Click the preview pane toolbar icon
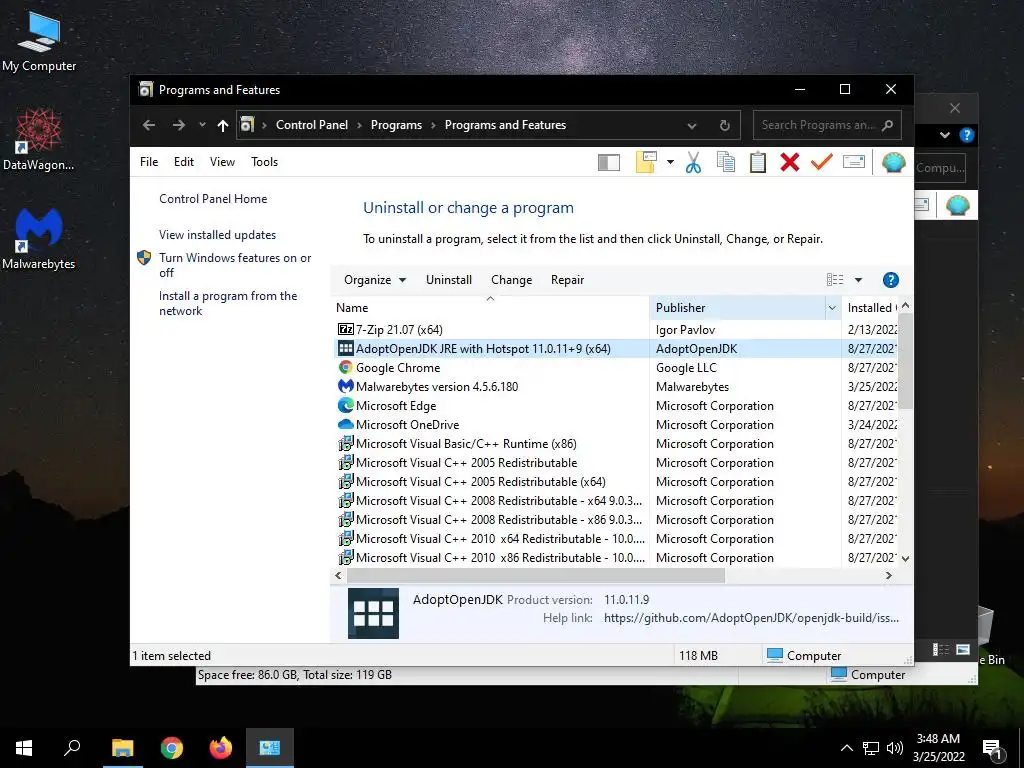Image resolution: width=1024 pixels, height=768 pixels. tap(609, 162)
